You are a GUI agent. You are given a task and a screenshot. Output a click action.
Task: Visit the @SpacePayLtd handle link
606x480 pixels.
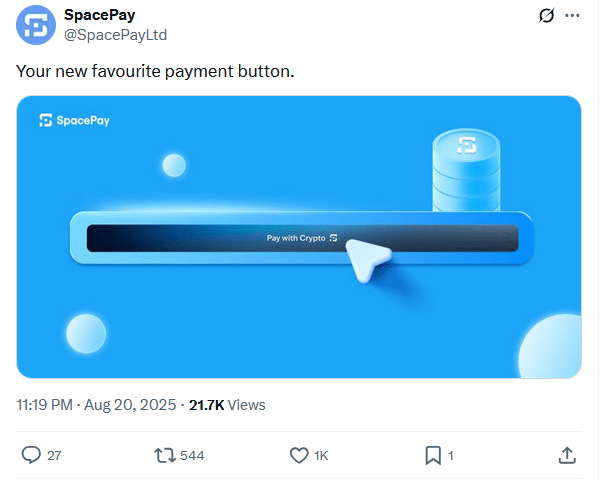(115, 35)
